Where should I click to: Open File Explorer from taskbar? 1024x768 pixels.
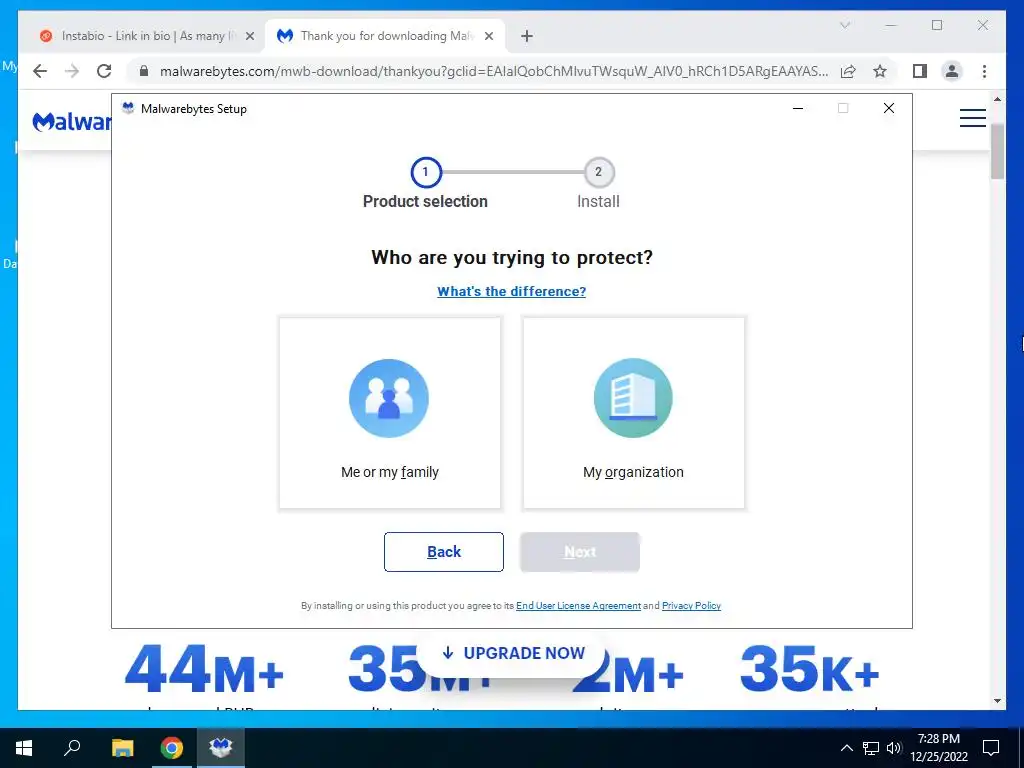pos(122,748)
